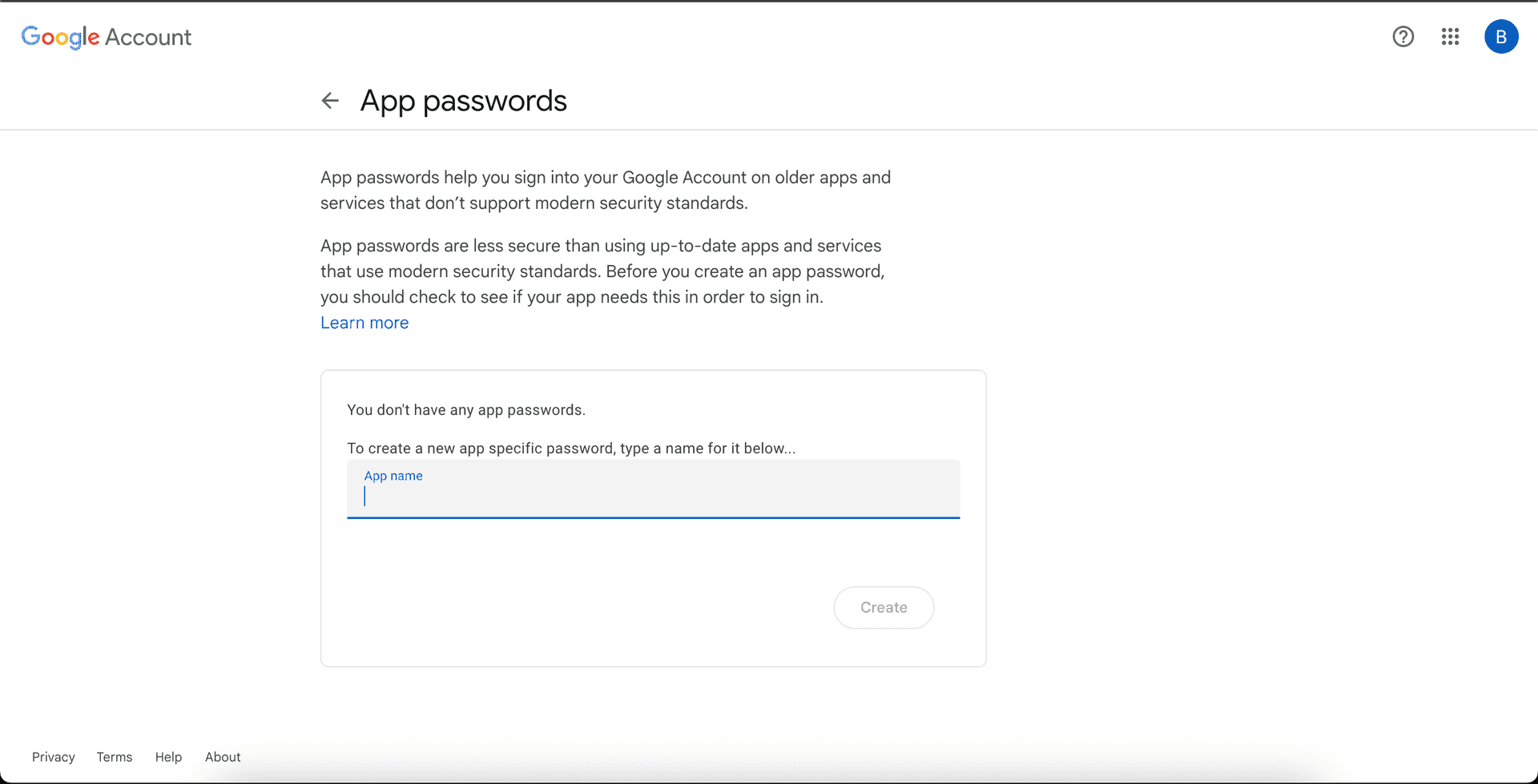The image size is (1538, 784).
Task: Click the Help footer link
Action: pyautogui.click(x=168, y=757)
